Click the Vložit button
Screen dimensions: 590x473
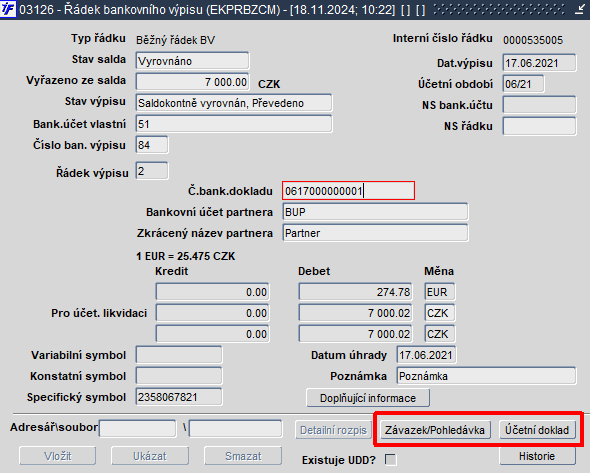point(58,456)
